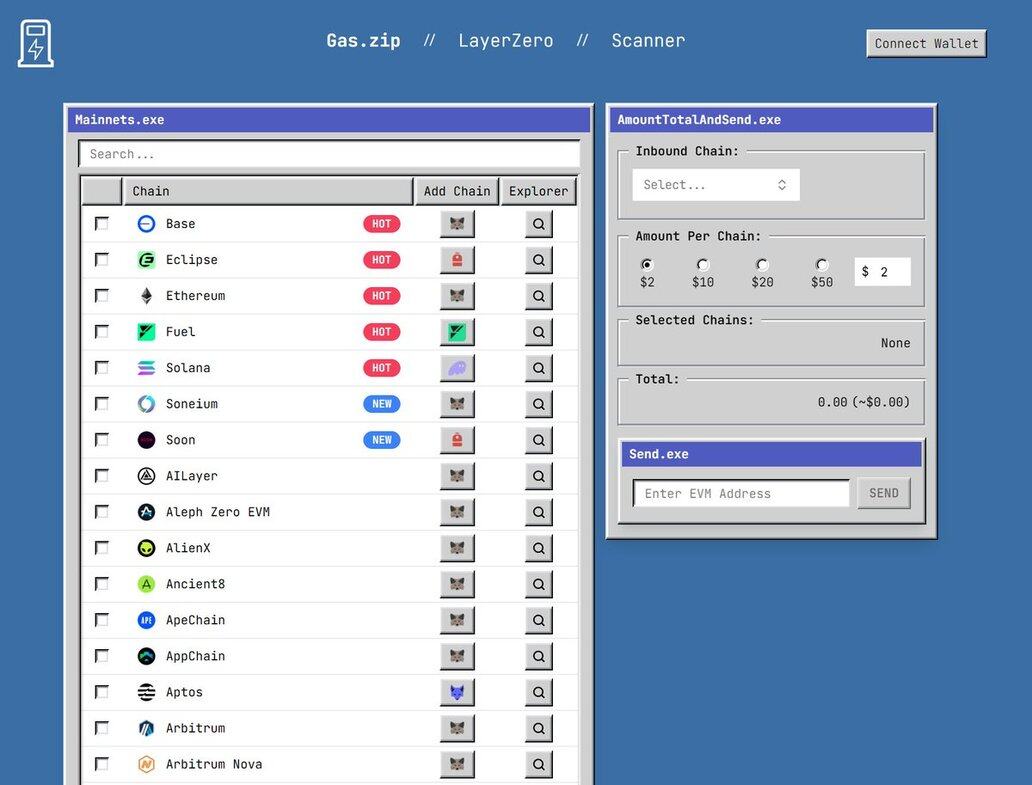Switch to the Scanner tab
The width and height of the screenshot is (1032, 785).
coord(648,41)
